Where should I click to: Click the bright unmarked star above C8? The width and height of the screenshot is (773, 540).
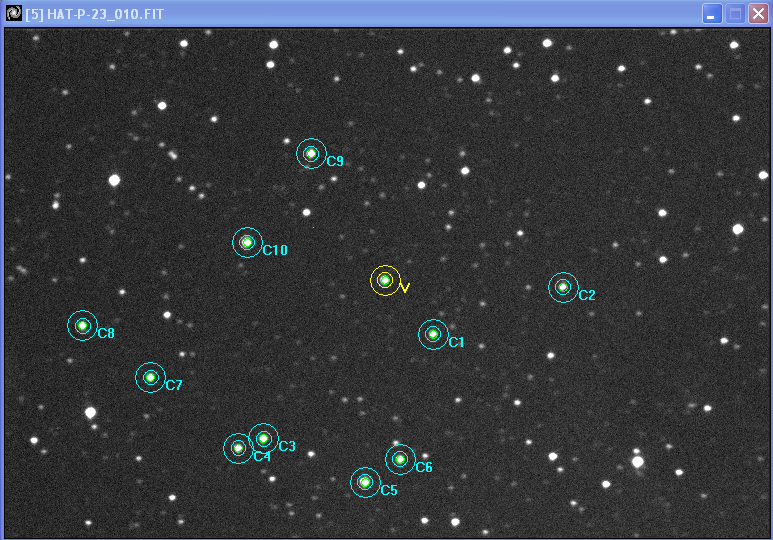114,180
